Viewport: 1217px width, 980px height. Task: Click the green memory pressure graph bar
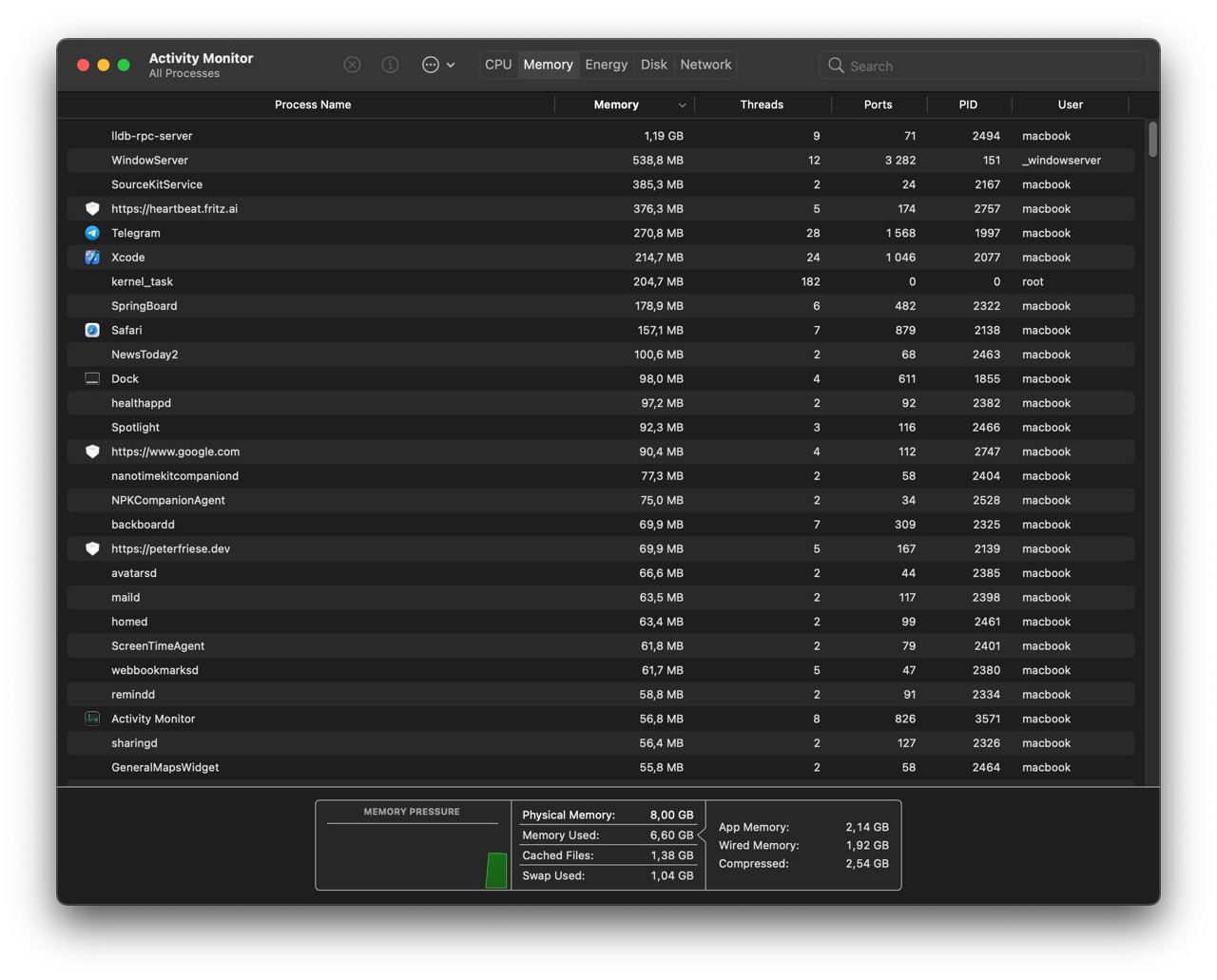tap(496, 871)
